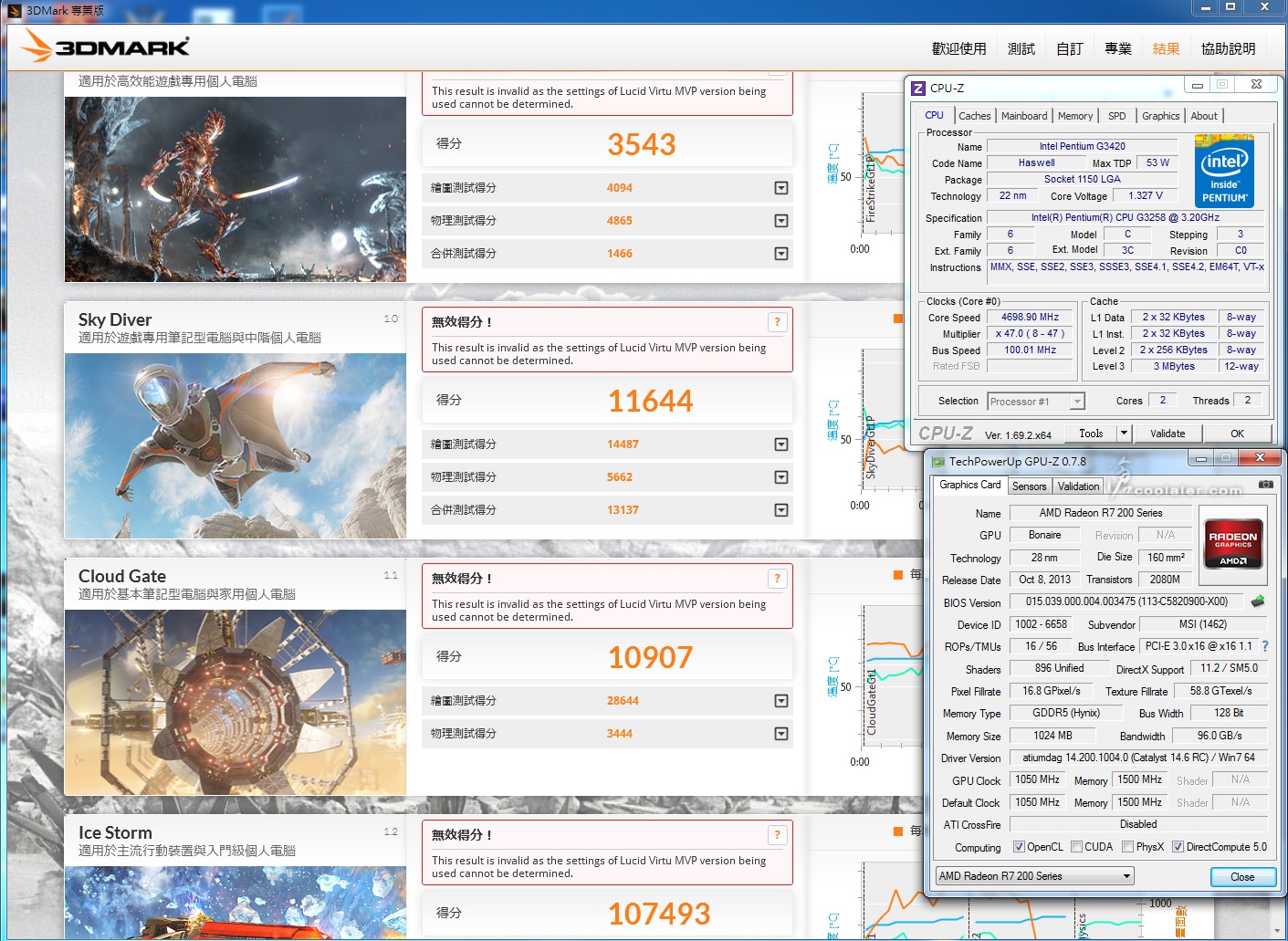1288x941 pixels.
Task: Open the 測試 menu in 3DMark
Action: 1021,48
